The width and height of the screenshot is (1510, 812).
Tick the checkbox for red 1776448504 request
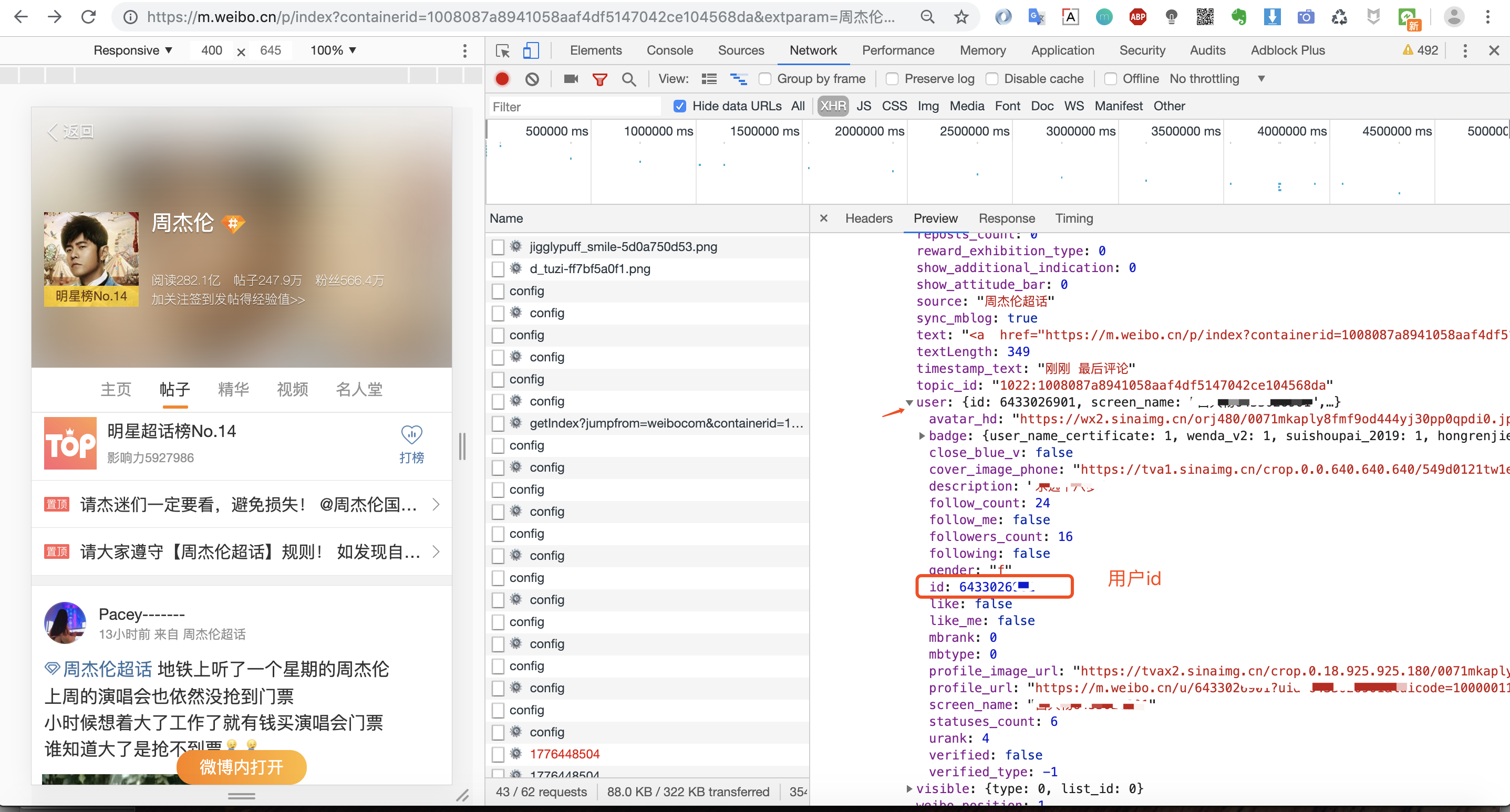coord(498,755)
